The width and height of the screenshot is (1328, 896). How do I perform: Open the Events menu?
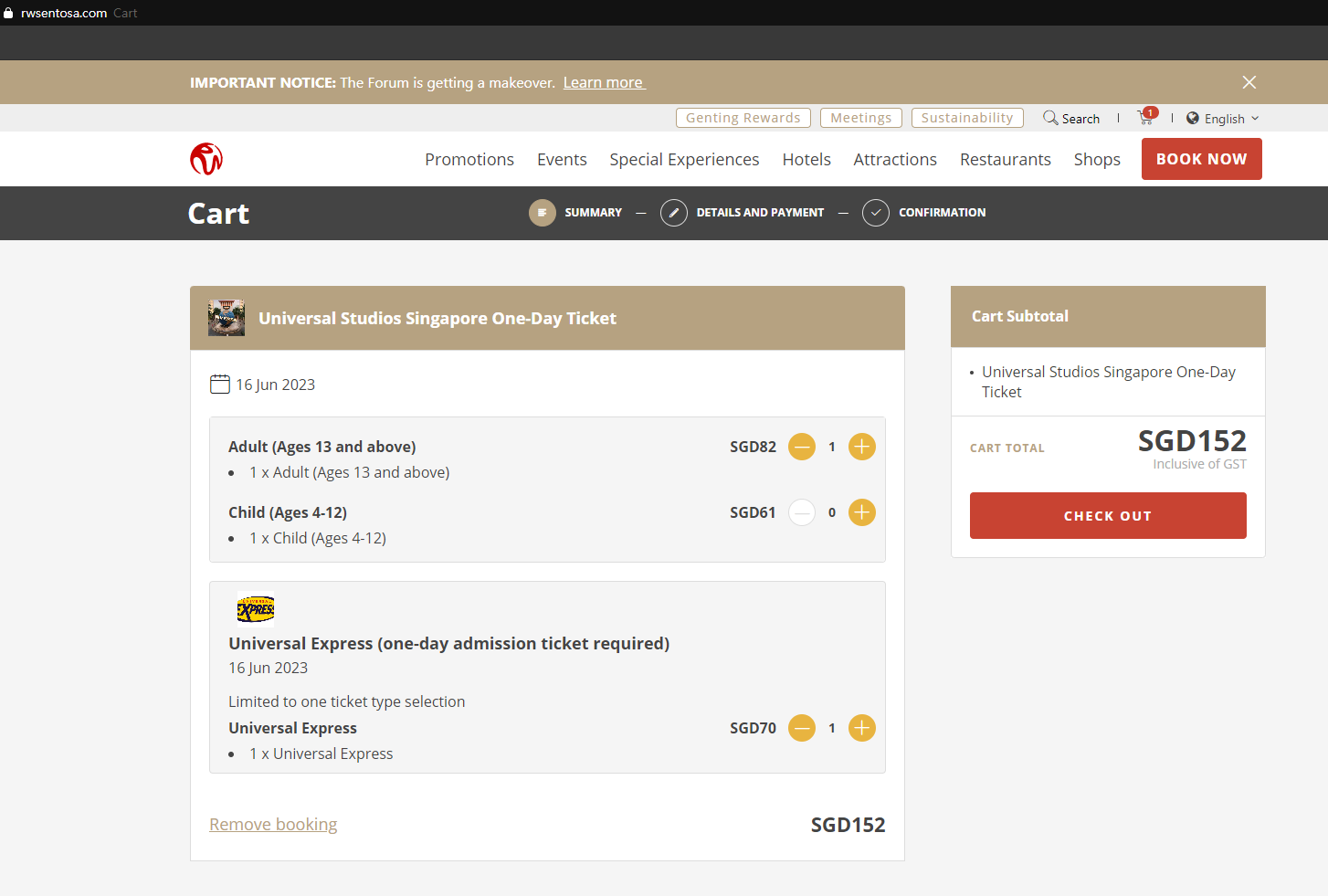tap(562, 159)
